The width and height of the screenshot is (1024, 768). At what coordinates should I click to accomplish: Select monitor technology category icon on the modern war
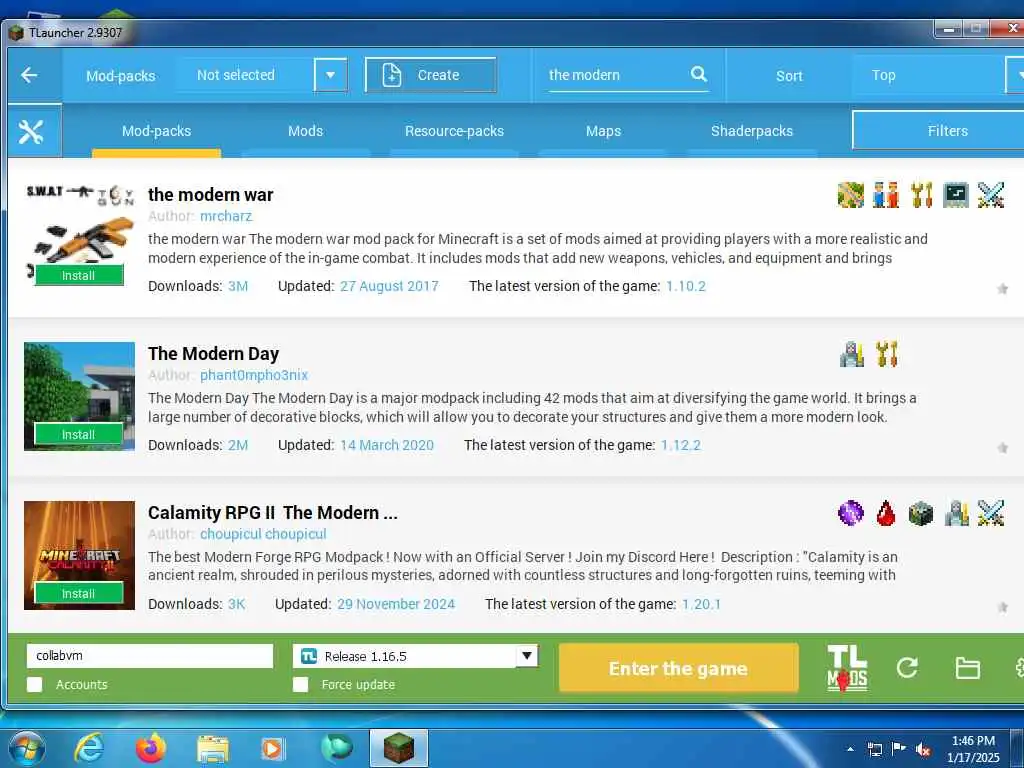click(x=956, y=195)
